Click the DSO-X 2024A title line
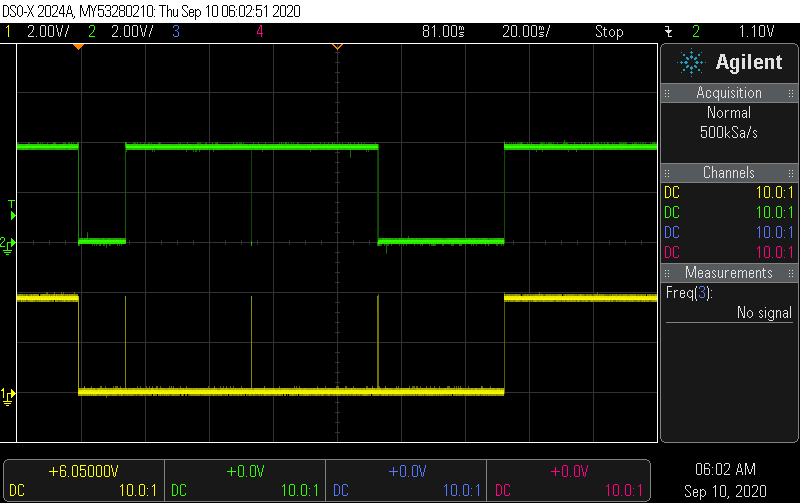Viewport: 800px width, 503px height. click(151, 11)
